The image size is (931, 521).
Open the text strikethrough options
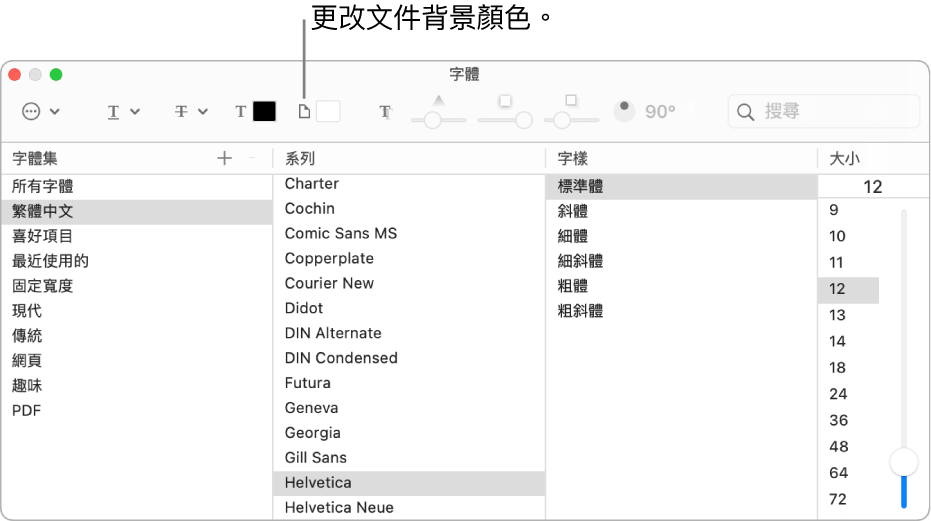coord(191,111)
